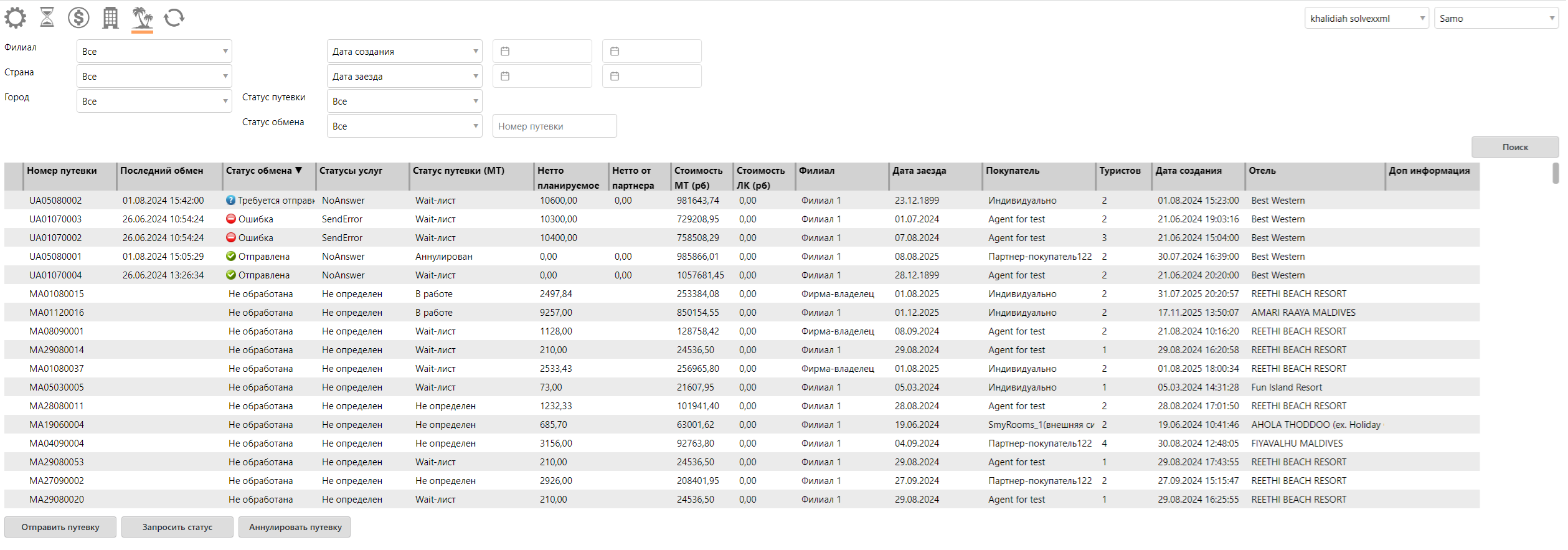1568x550 pixels.
Task: Open the settings gear icon
Action: click(x=16, y=17)
